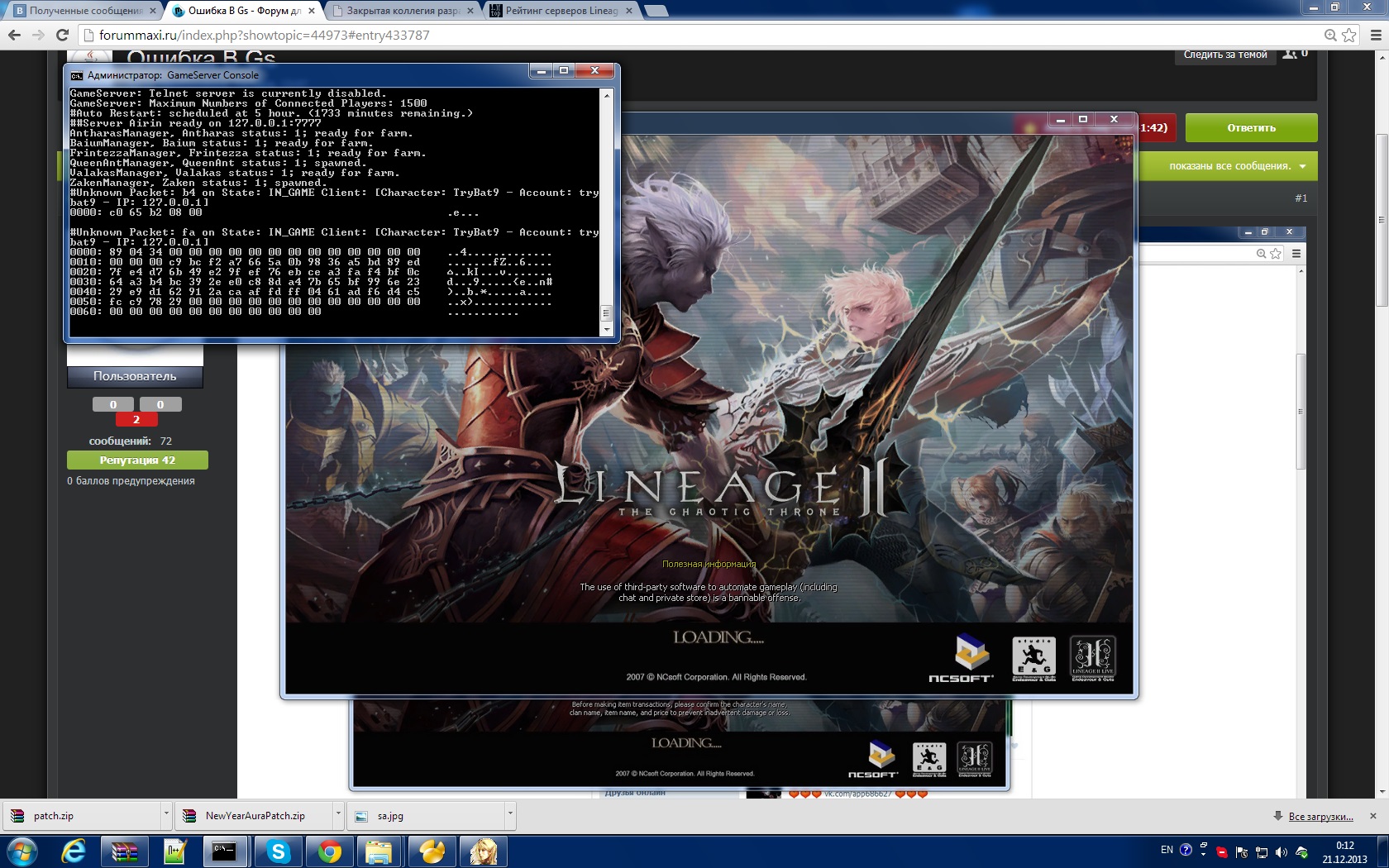
Task: Go back with the browser back arrow
Action: coord(14,35)
